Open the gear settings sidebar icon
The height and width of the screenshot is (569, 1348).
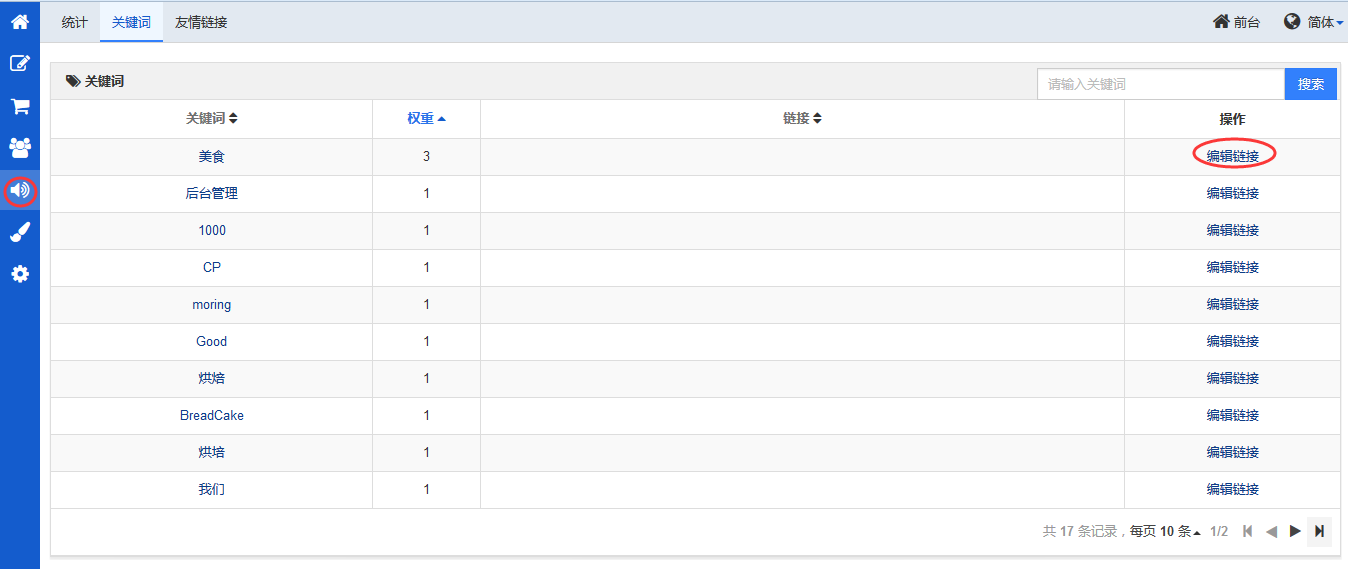pos(20,273)
